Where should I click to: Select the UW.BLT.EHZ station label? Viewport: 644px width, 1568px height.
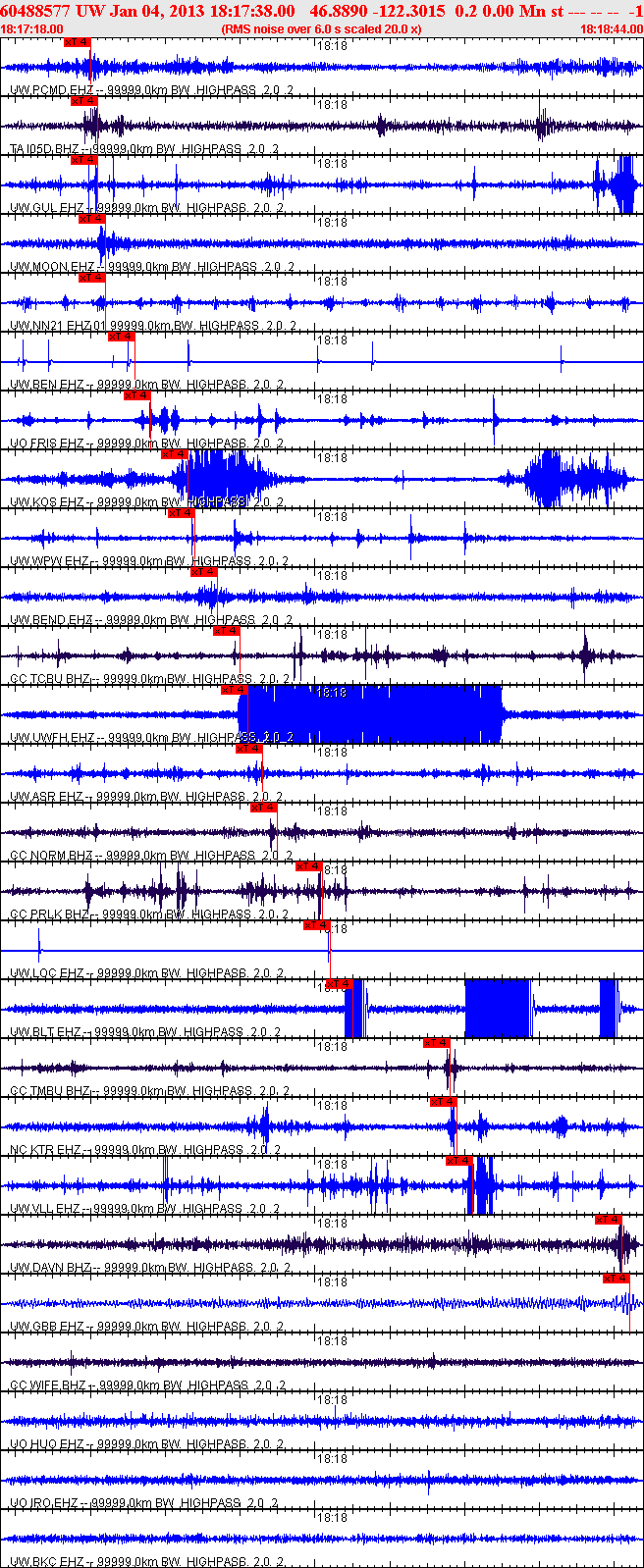(146, 1032)
